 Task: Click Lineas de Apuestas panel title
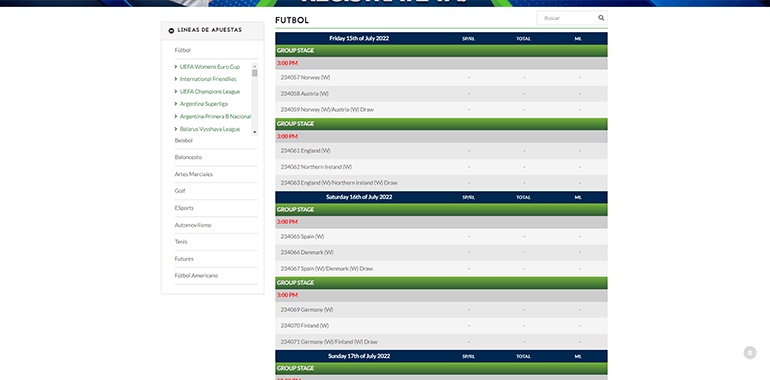(210, 30)
